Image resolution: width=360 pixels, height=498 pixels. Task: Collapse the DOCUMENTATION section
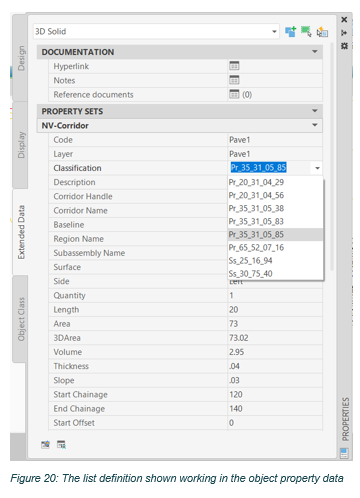pos(315,52)
